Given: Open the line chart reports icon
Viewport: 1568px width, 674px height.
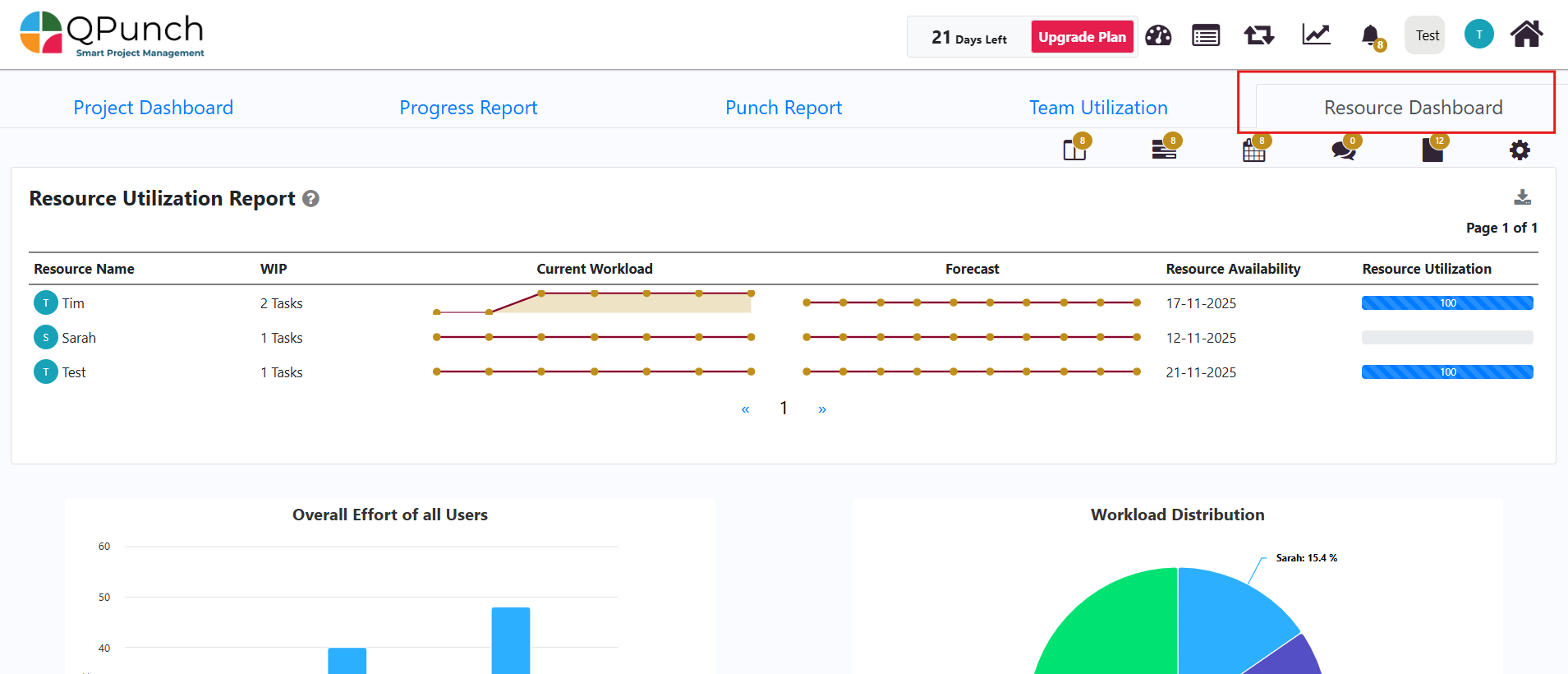Looking at the screenshot, I should 1316,35.
